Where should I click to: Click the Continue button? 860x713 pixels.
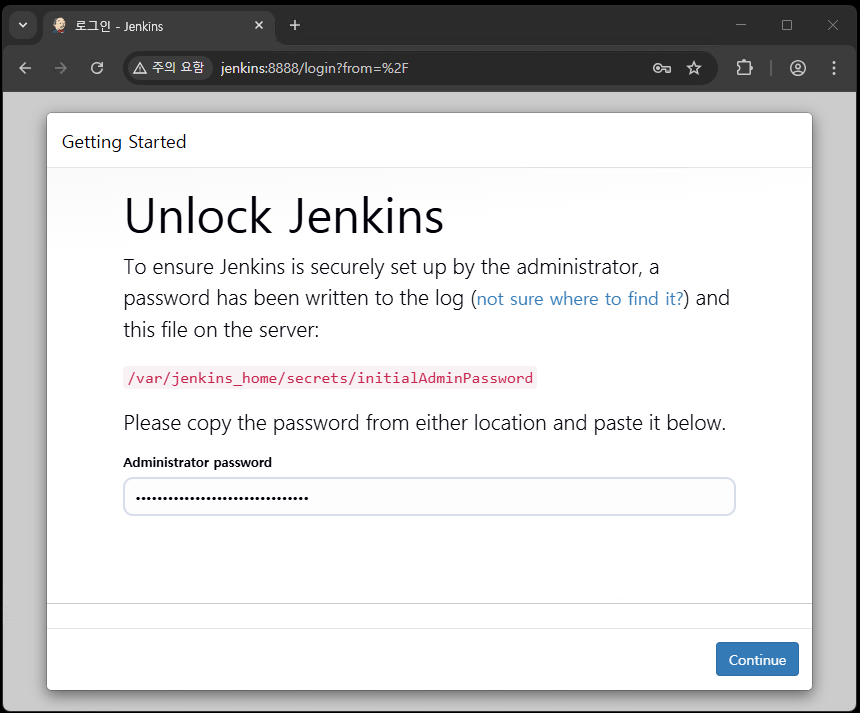pos(757,659)
